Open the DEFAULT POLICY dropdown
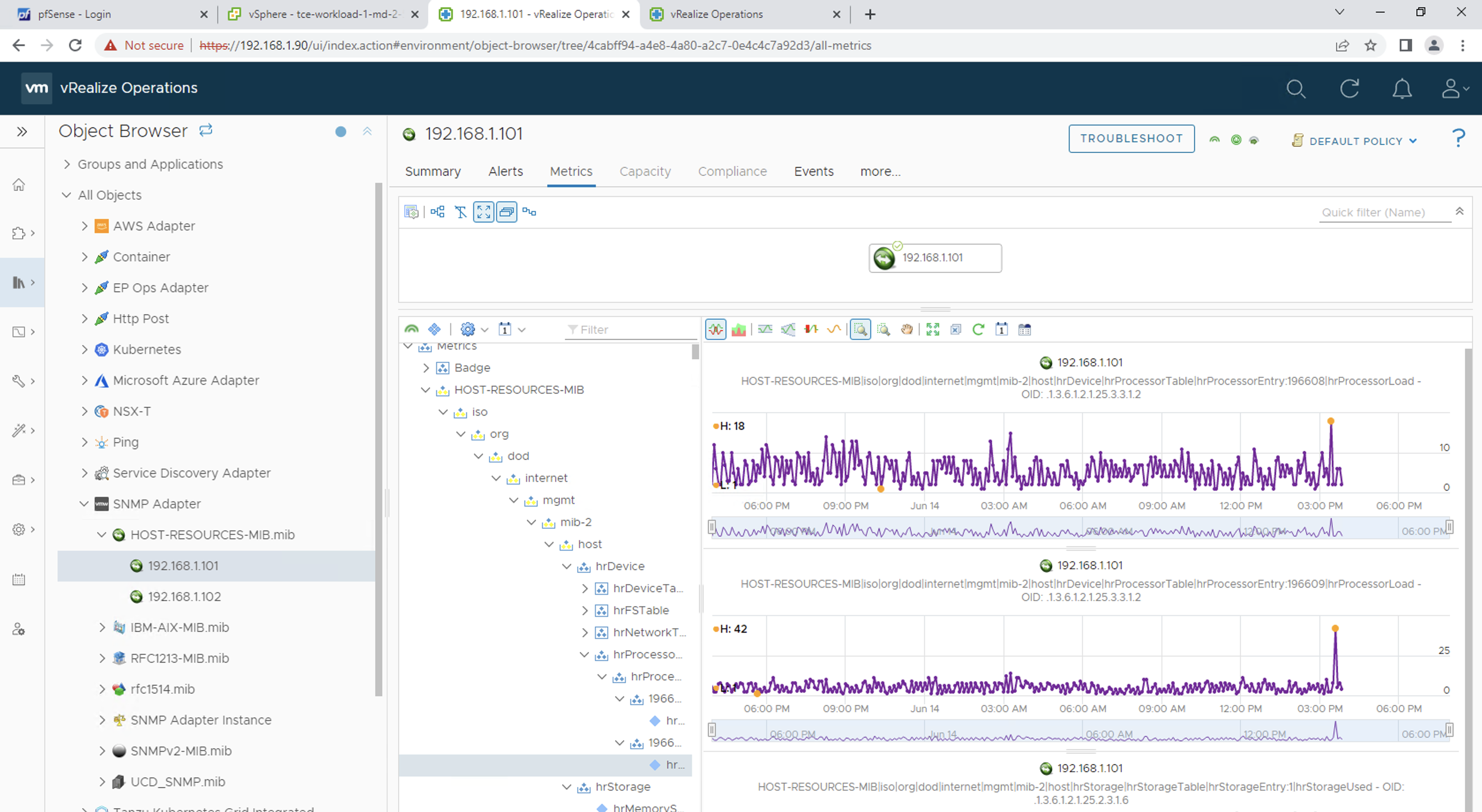The width and height of the screenshot is (1482, 812). click(1354, 141)
